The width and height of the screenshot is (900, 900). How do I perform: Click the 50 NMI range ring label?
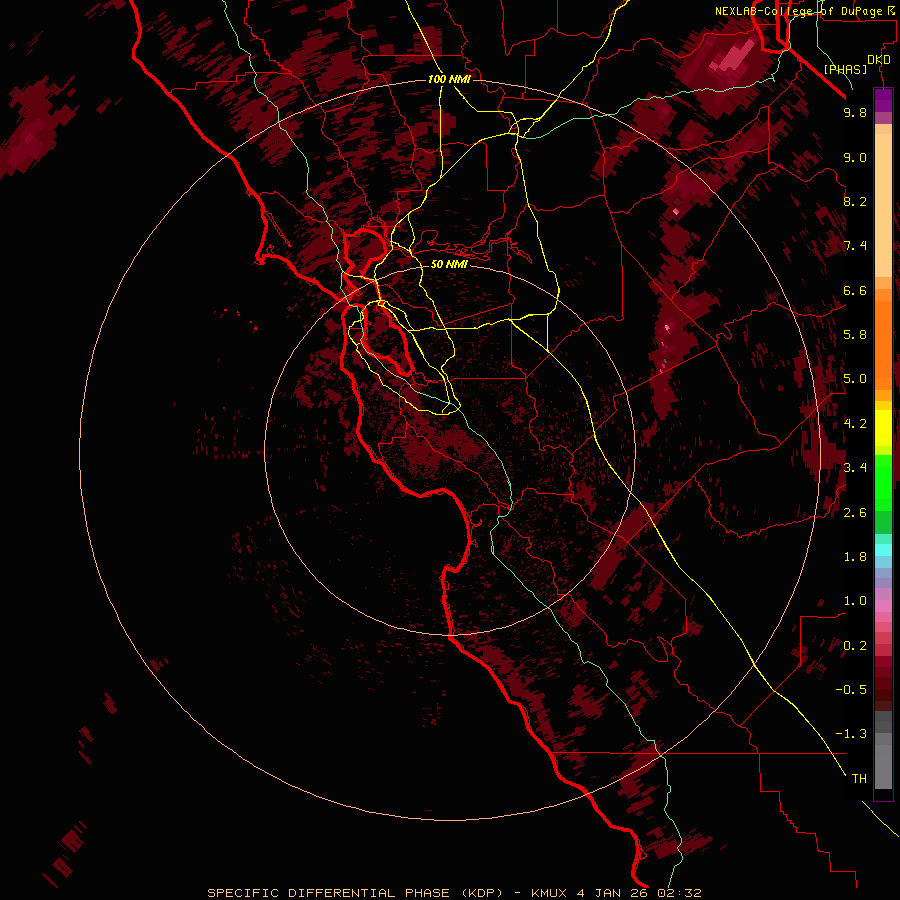point(449,264)
